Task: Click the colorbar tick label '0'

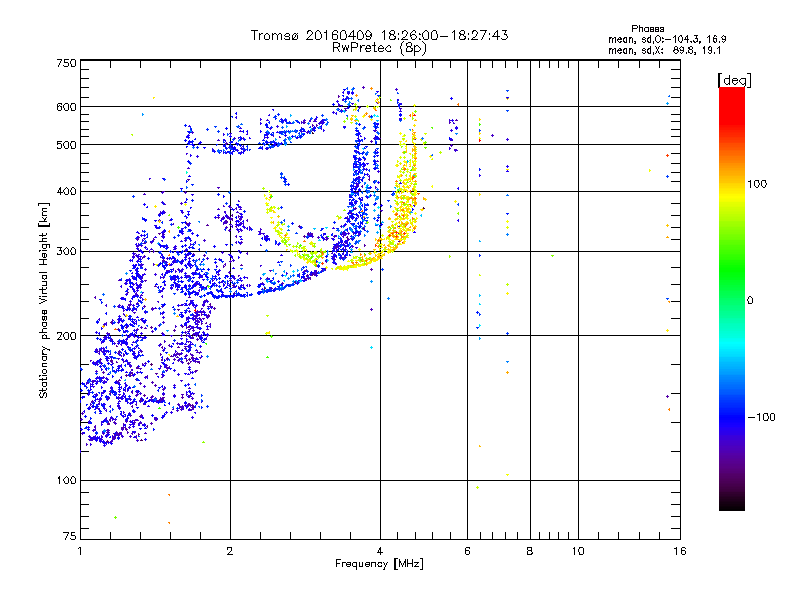Action: 750,301
